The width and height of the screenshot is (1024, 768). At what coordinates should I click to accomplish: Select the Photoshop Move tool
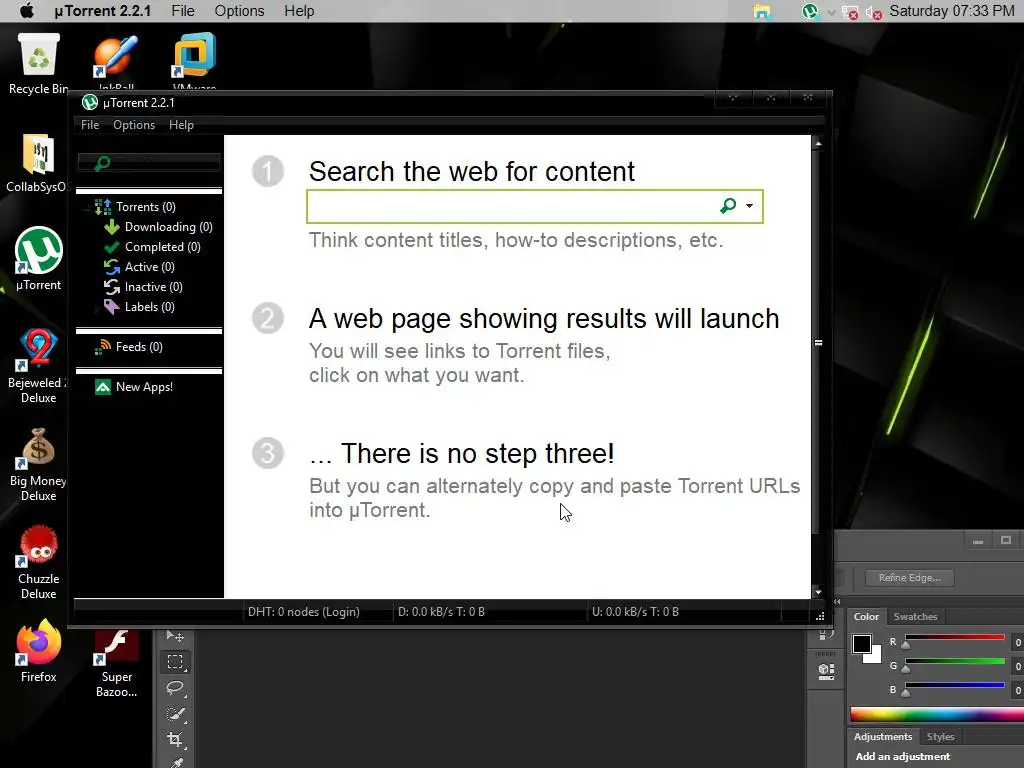click(175, 636)
